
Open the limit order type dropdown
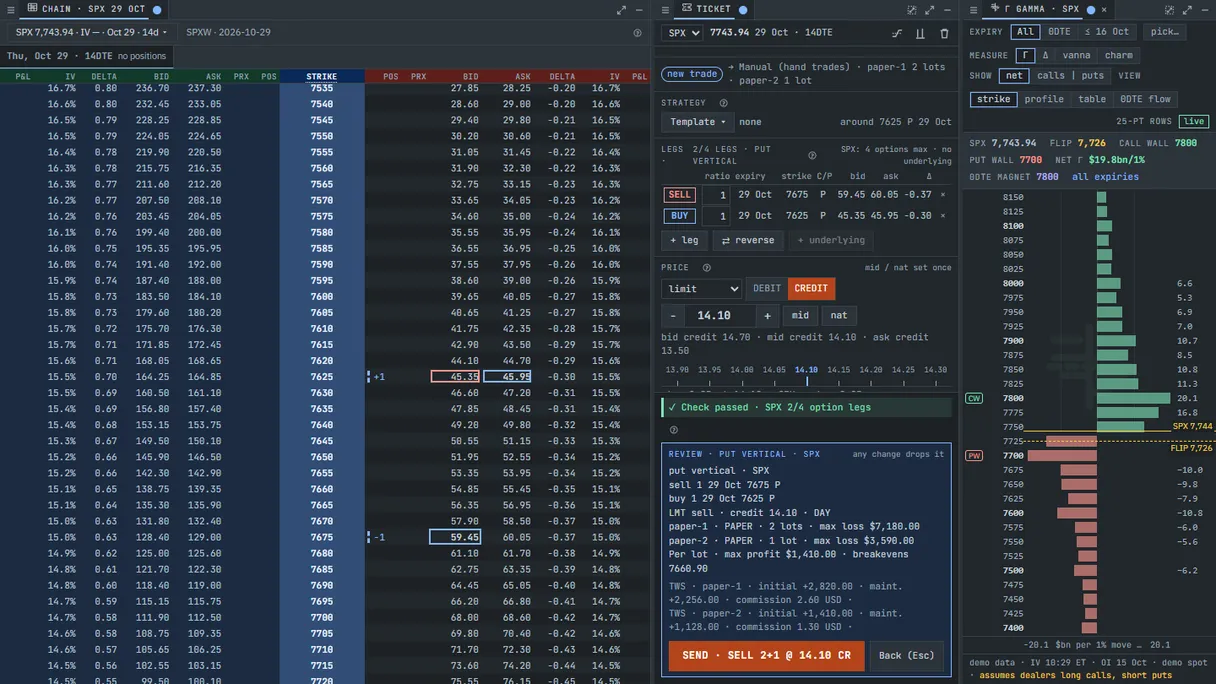[701, 289]
